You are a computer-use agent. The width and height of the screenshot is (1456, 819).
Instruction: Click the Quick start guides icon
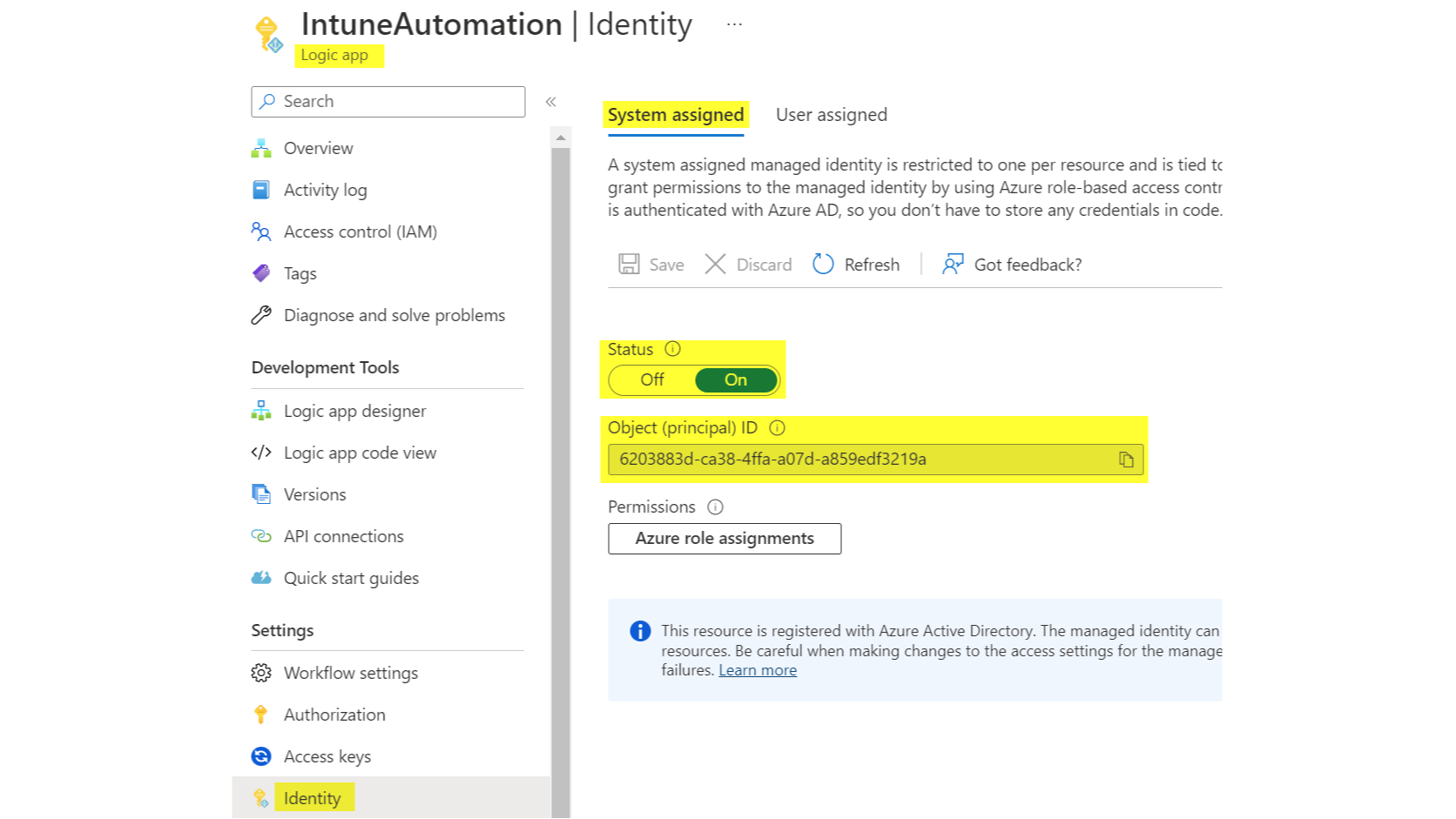coord(261,578)
